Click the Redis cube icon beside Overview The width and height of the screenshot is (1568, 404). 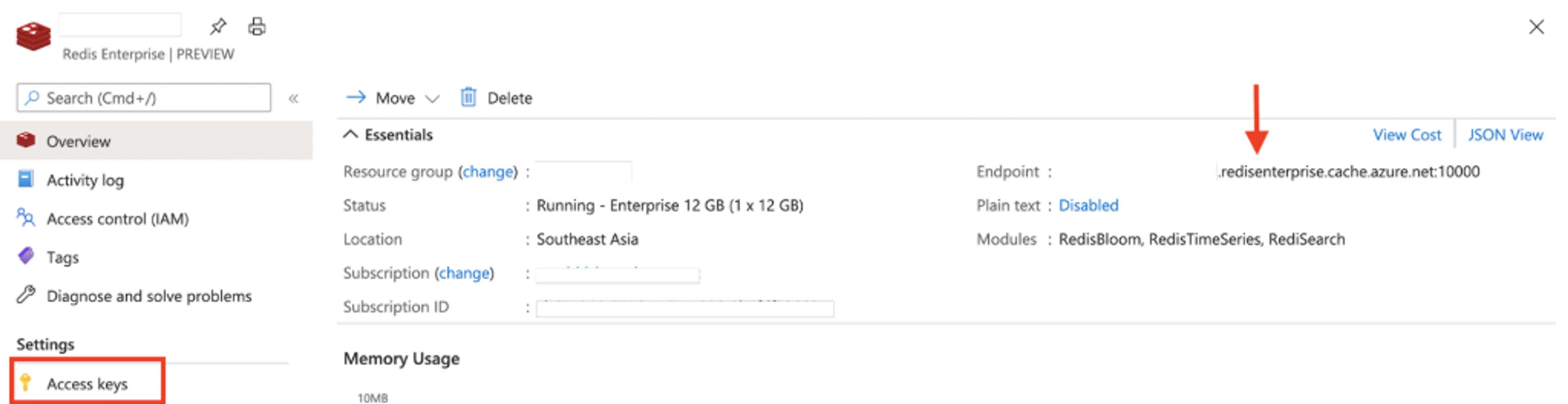(26, 140)
